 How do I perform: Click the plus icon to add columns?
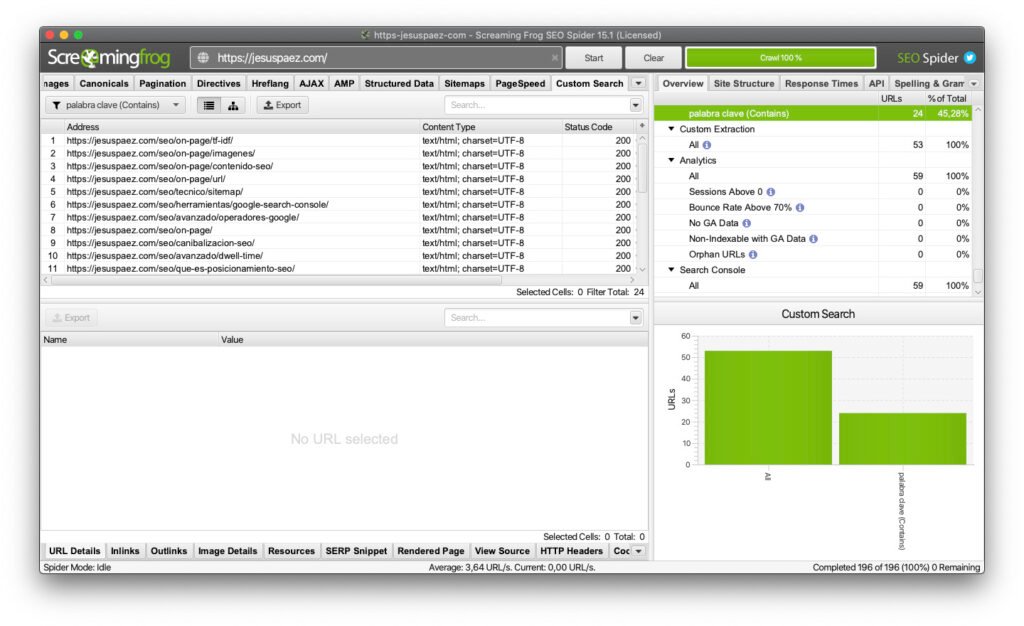coord(642,126)
